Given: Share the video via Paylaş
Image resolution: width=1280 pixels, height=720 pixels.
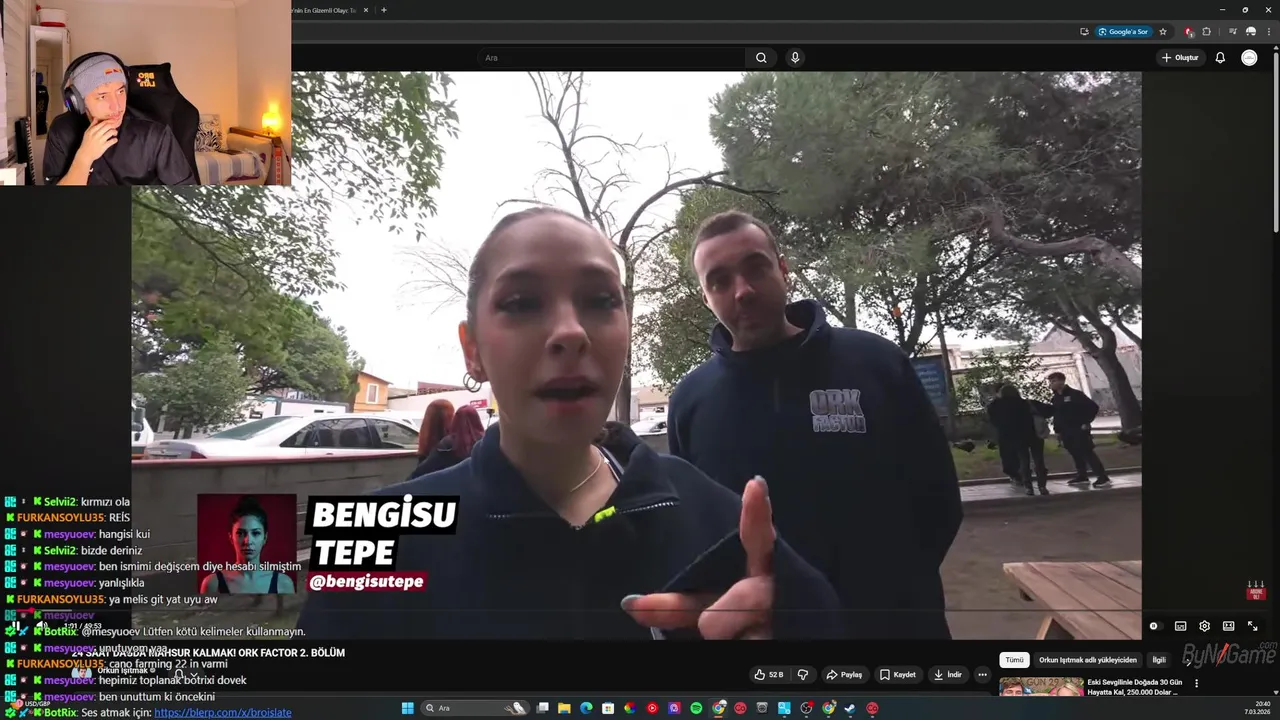Looking at the screenshot, I should 845,675.
